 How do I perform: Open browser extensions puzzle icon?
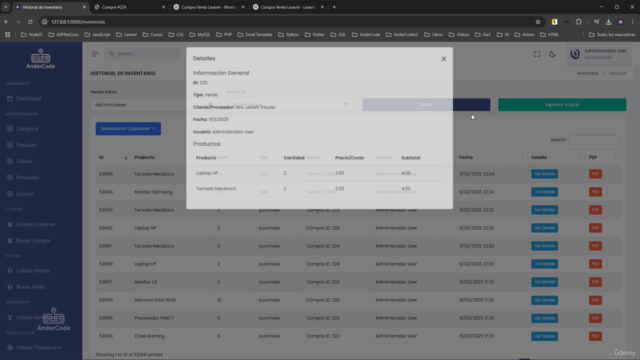[x=579, y=22]
